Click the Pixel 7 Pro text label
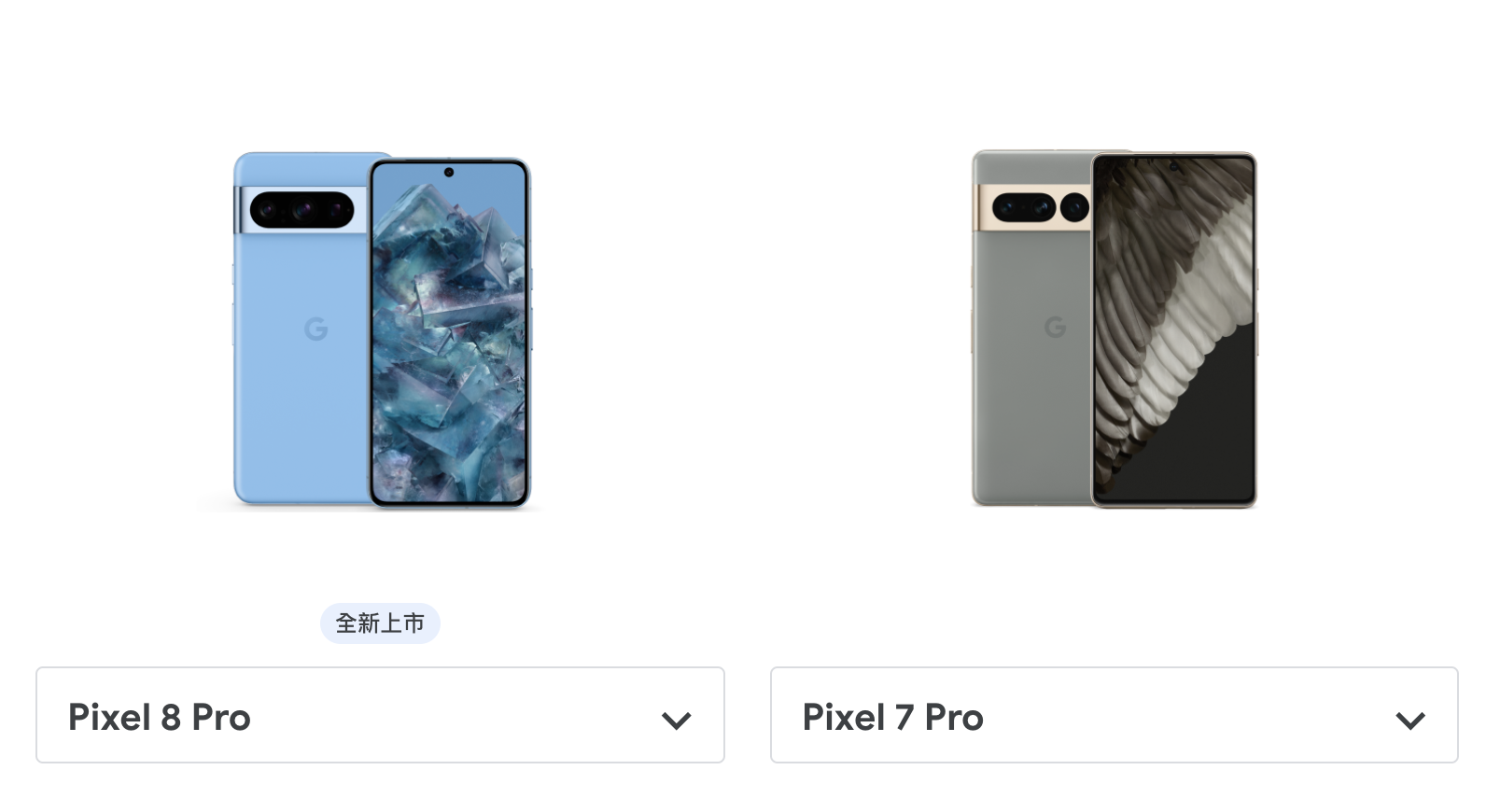The image size is (1486, 812). tap(893, 718)
